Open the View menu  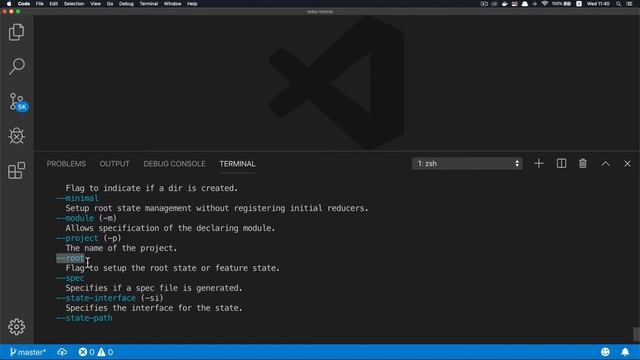coord(96,4)
